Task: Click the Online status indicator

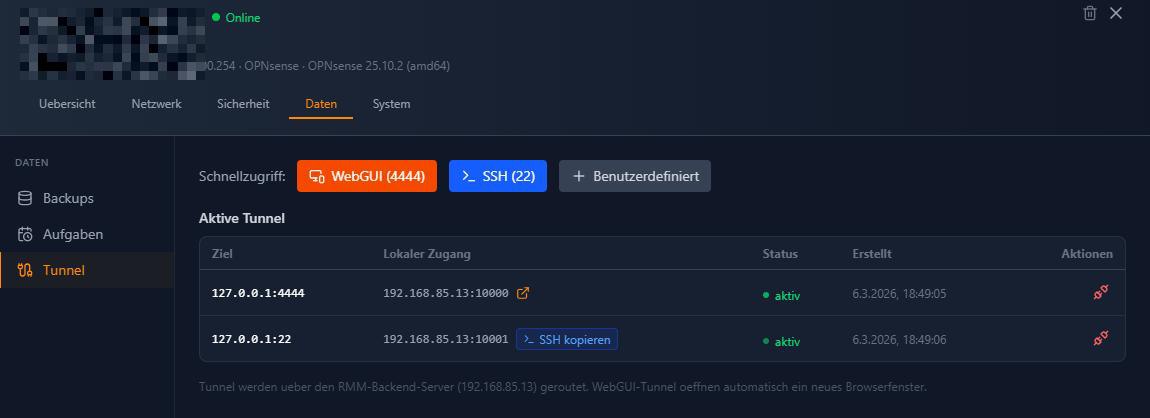Action: pos(236,18)
